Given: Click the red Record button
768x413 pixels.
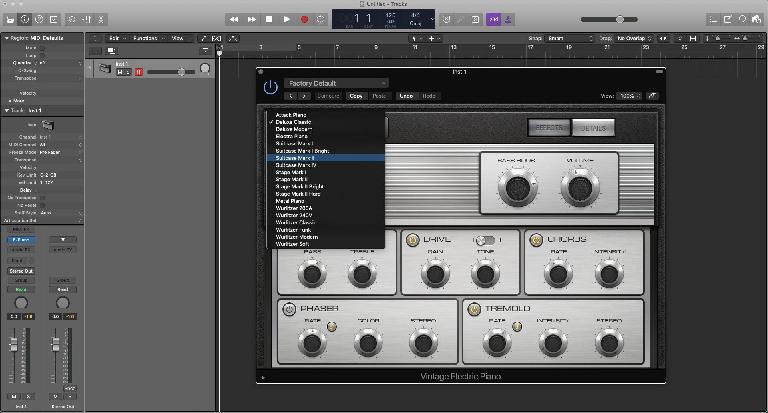Looking at the screenshot, I should (x=304, y=20).
